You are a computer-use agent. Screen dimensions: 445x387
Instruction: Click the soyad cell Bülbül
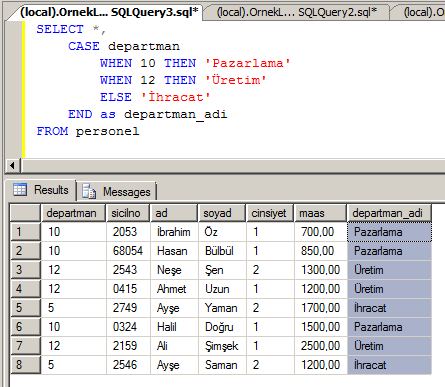pos(222,251)
